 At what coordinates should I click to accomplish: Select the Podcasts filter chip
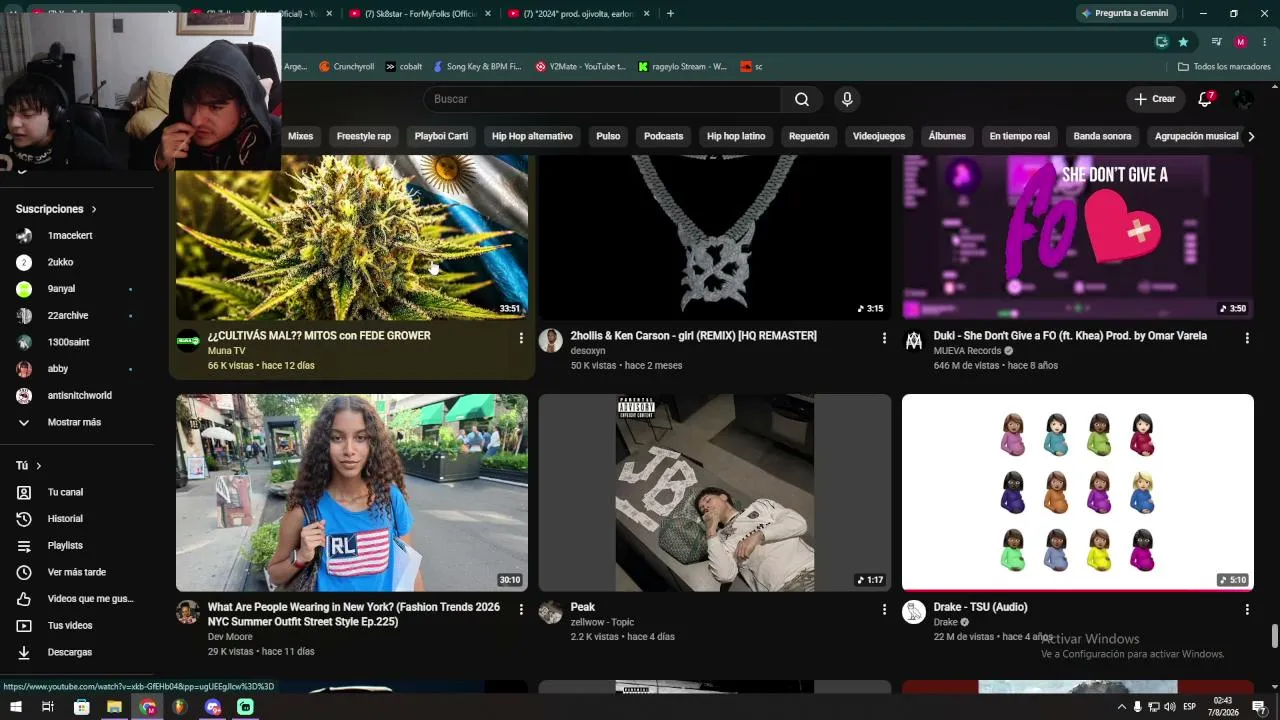(x=664, y=136)
